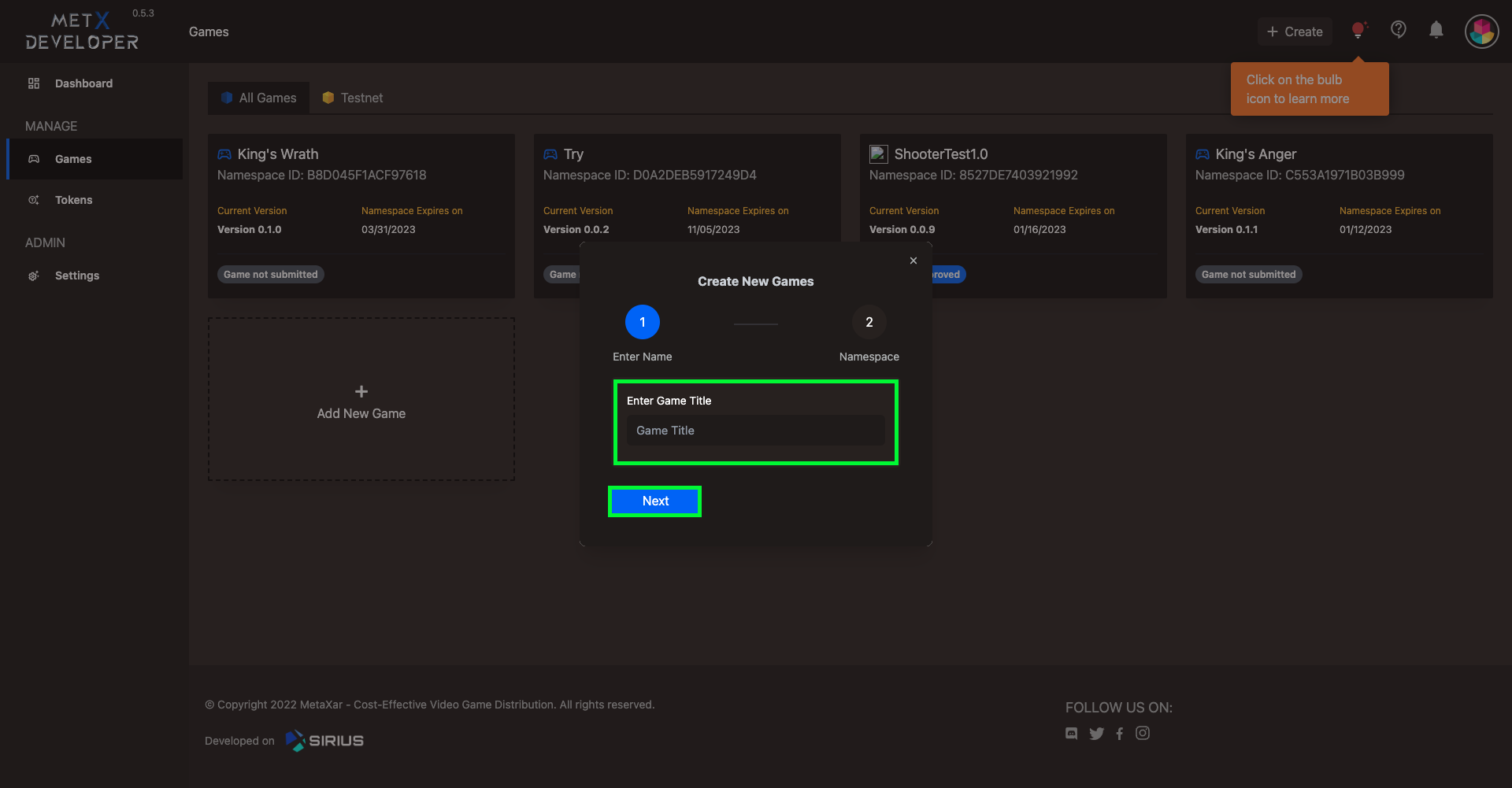Click the Sirius logo in footer
Screen dimensions: 1512x788
click(x=324, y=741)
